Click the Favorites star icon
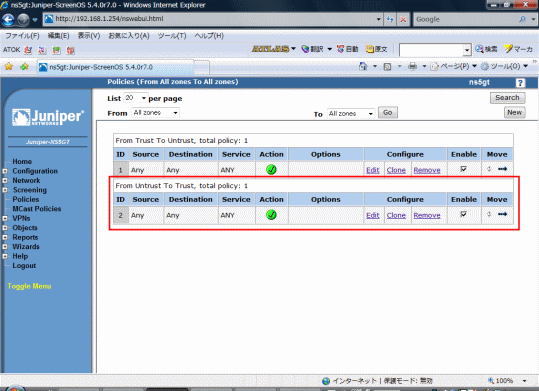The height and width of the screenshot is (391, 539). point(9,66)
